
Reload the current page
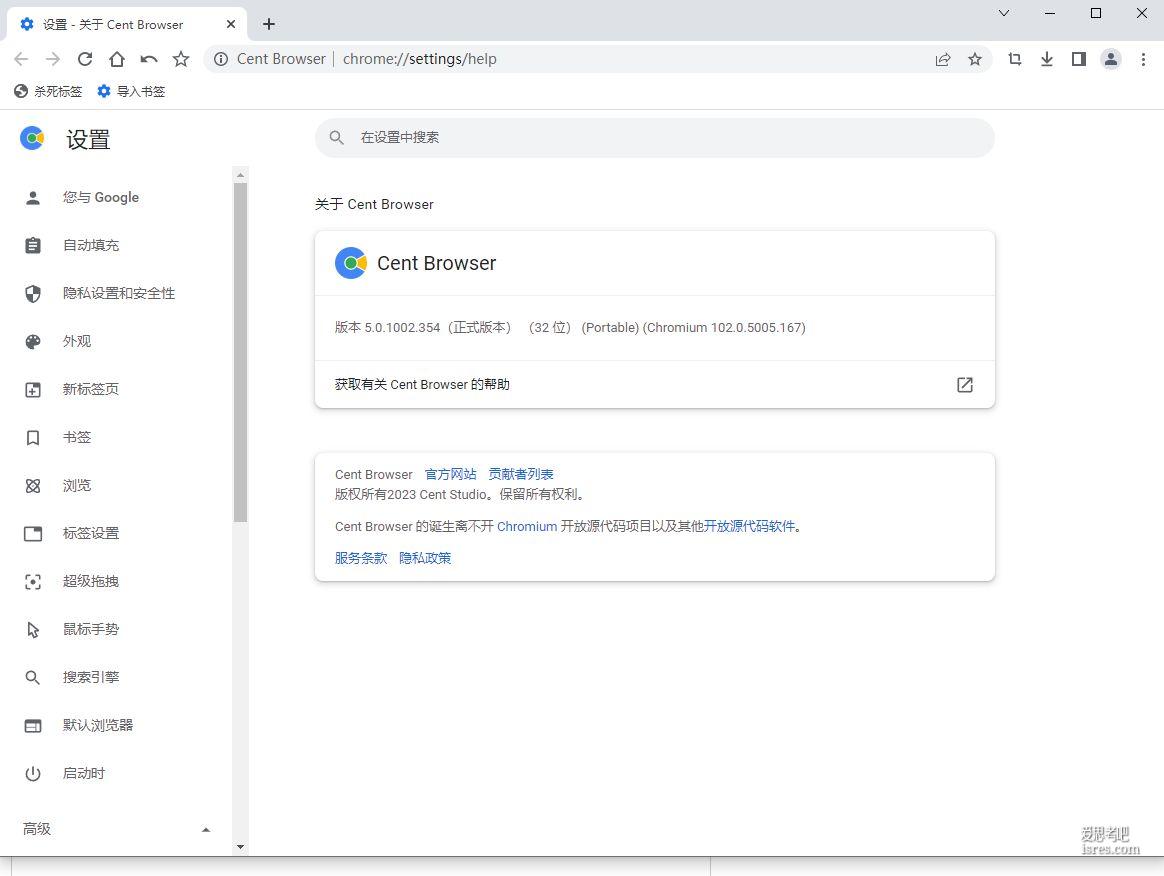click(85, 59)
